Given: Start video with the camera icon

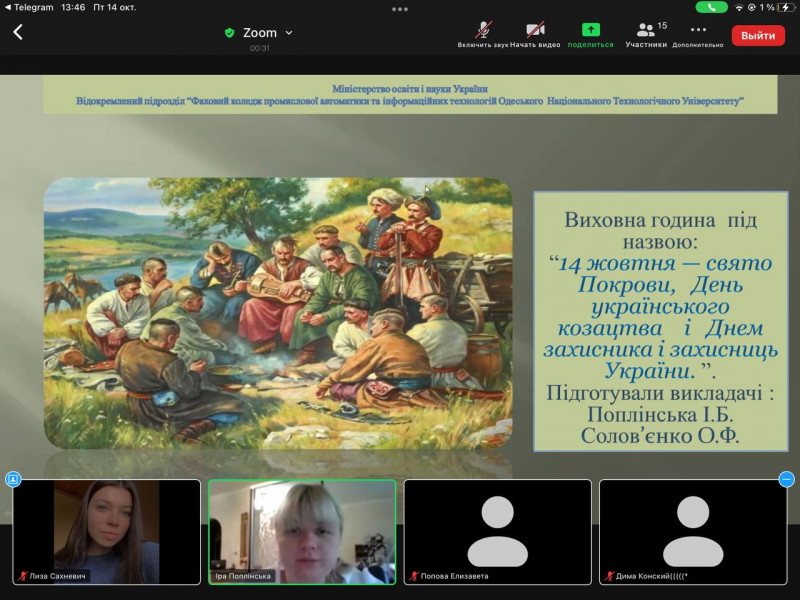Looking at the screenshot, I should 535,30.
